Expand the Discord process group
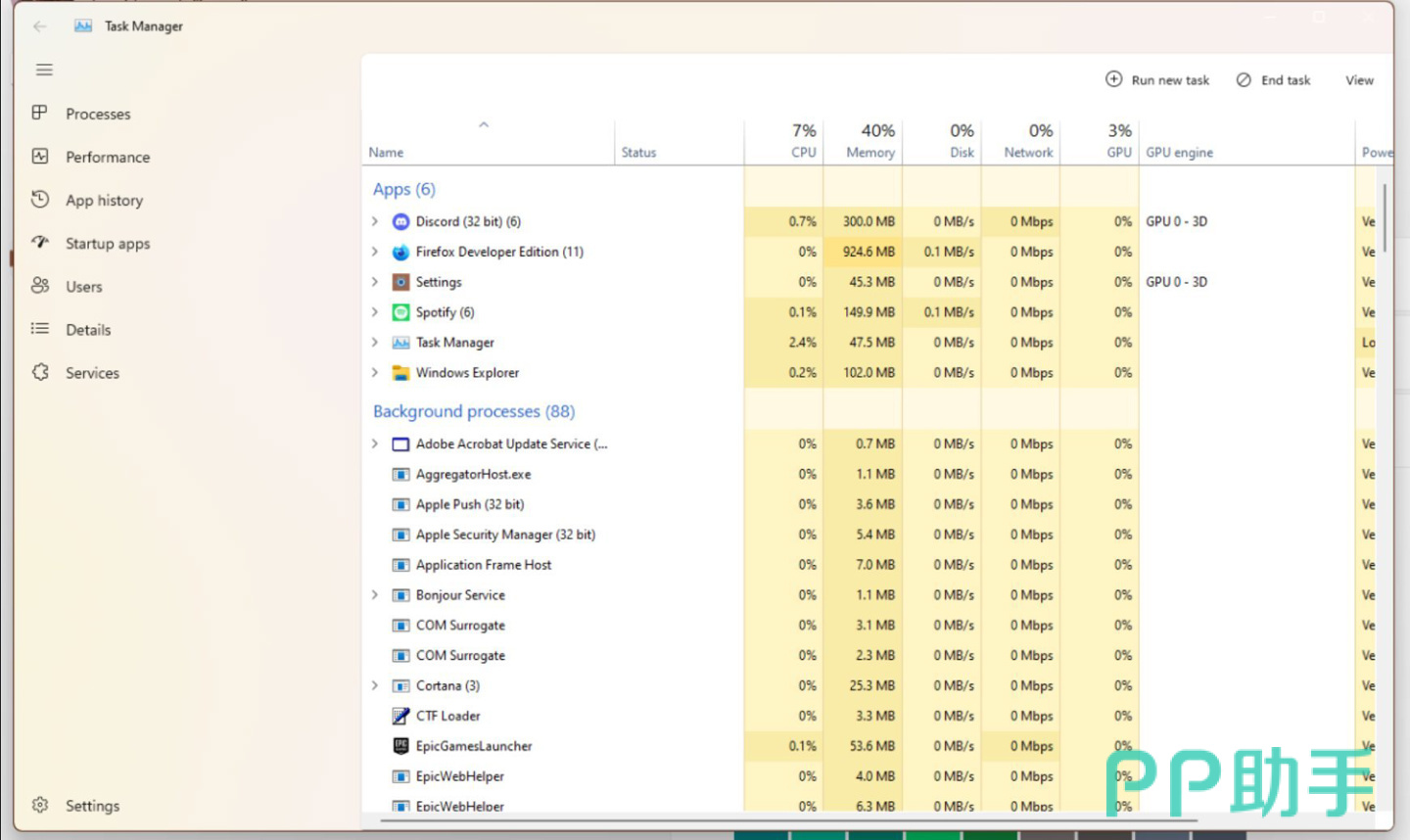Screen dimensions: 1410x840 [x=375, y=221]
